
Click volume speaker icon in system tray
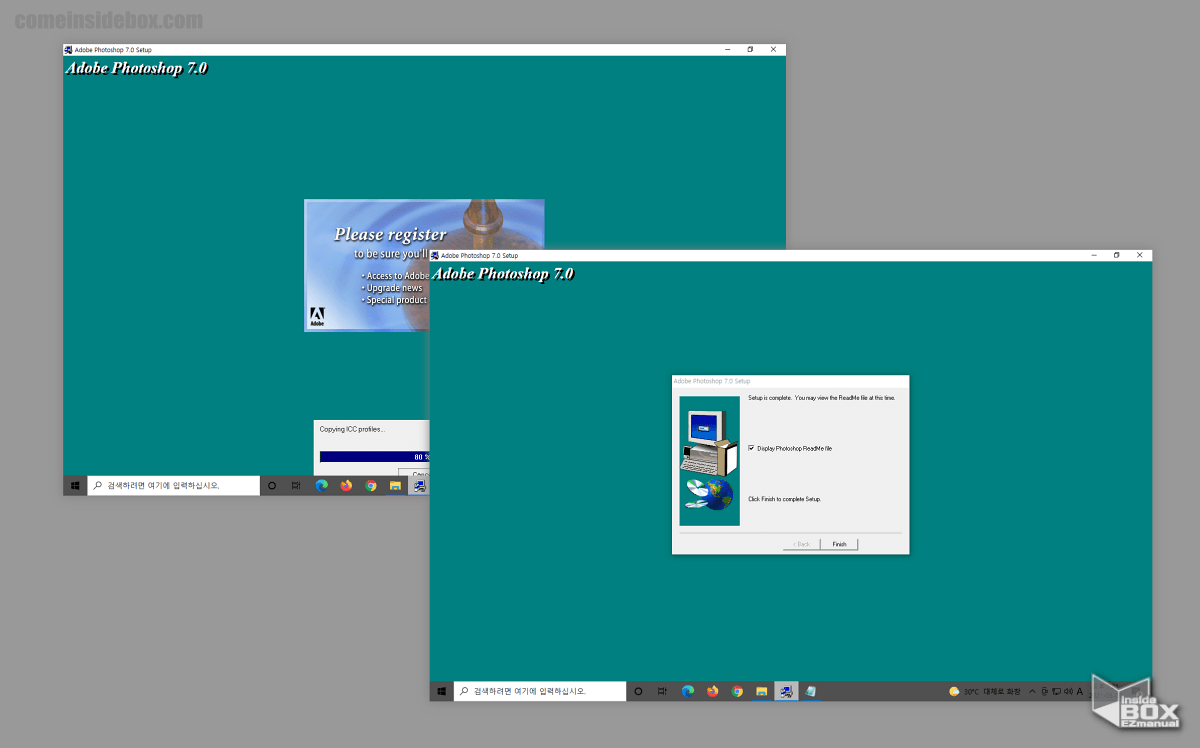tap(1068, 691)
